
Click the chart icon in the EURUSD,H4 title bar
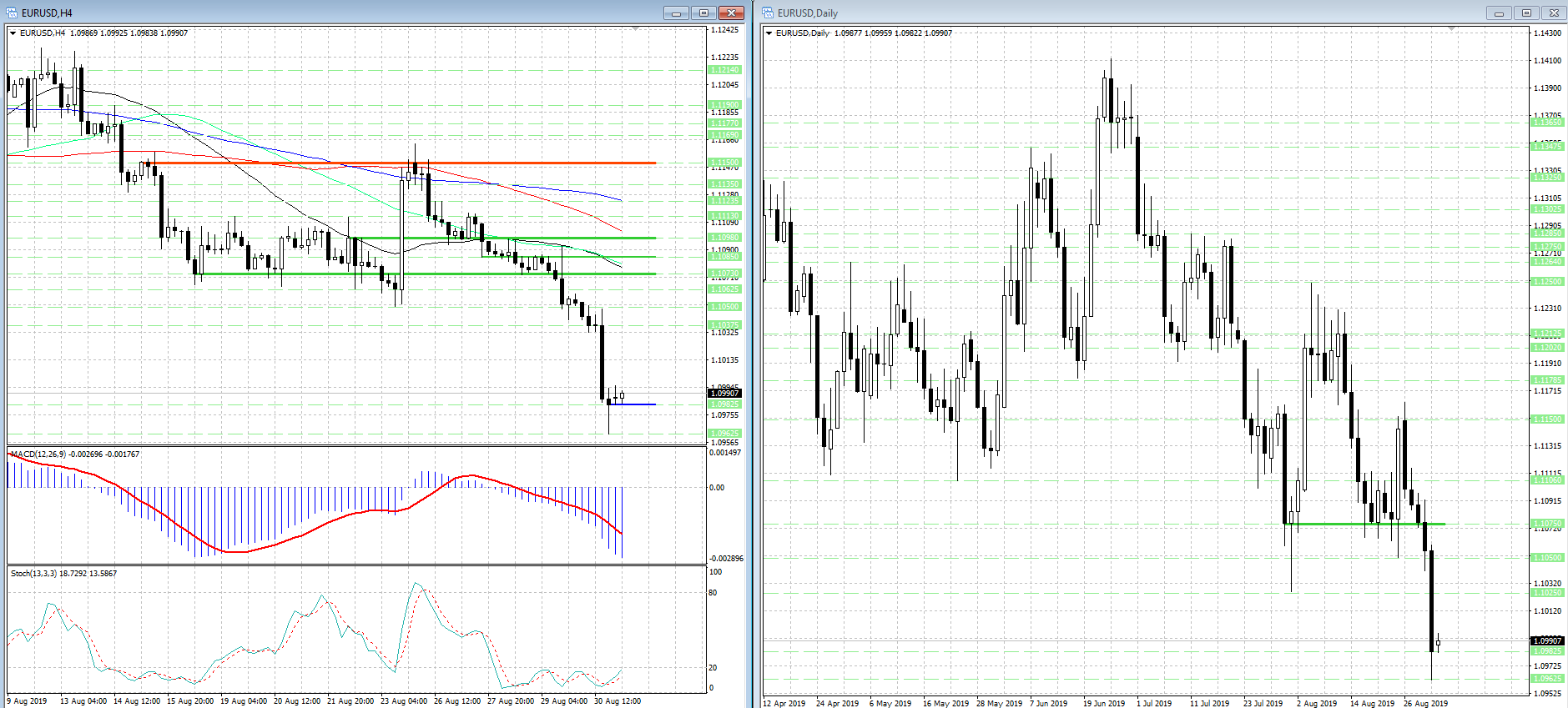(13, 13)
